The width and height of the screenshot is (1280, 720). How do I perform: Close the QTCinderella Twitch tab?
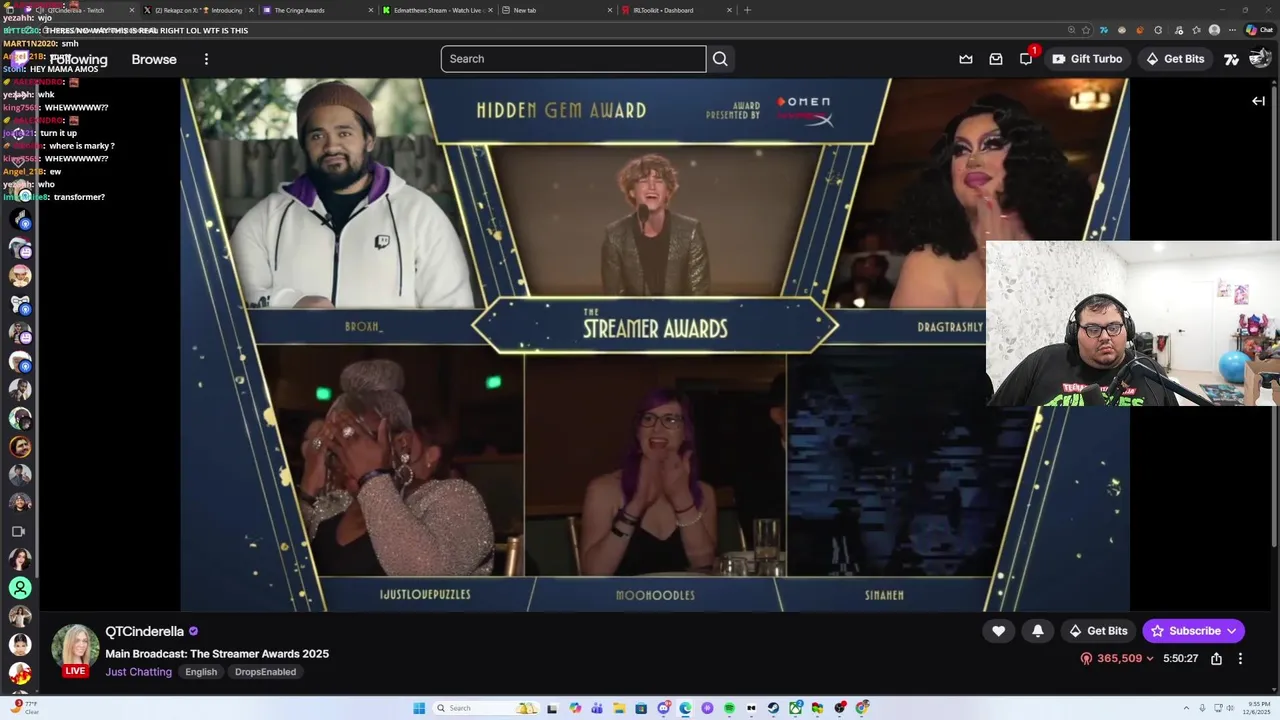[x=131, y=10]
